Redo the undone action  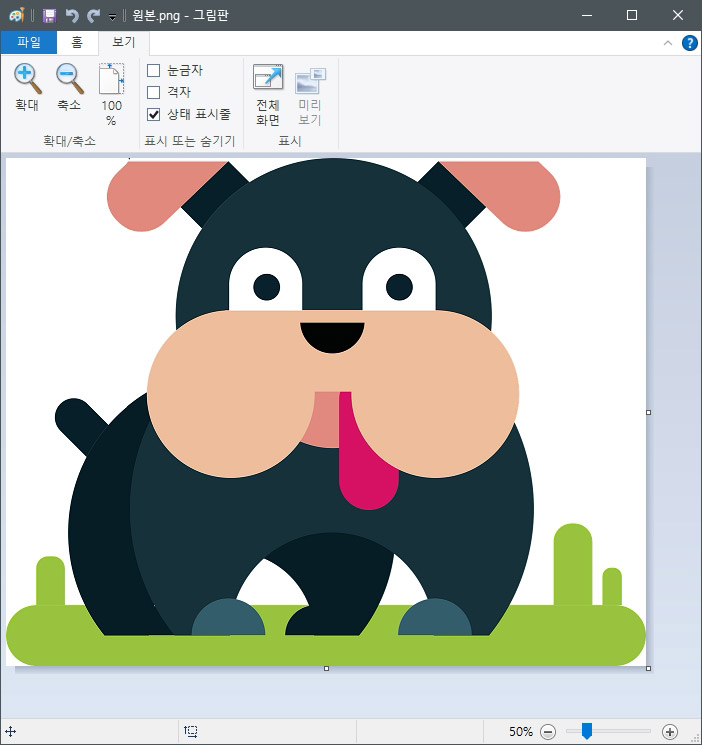click(x=94, y=16)
